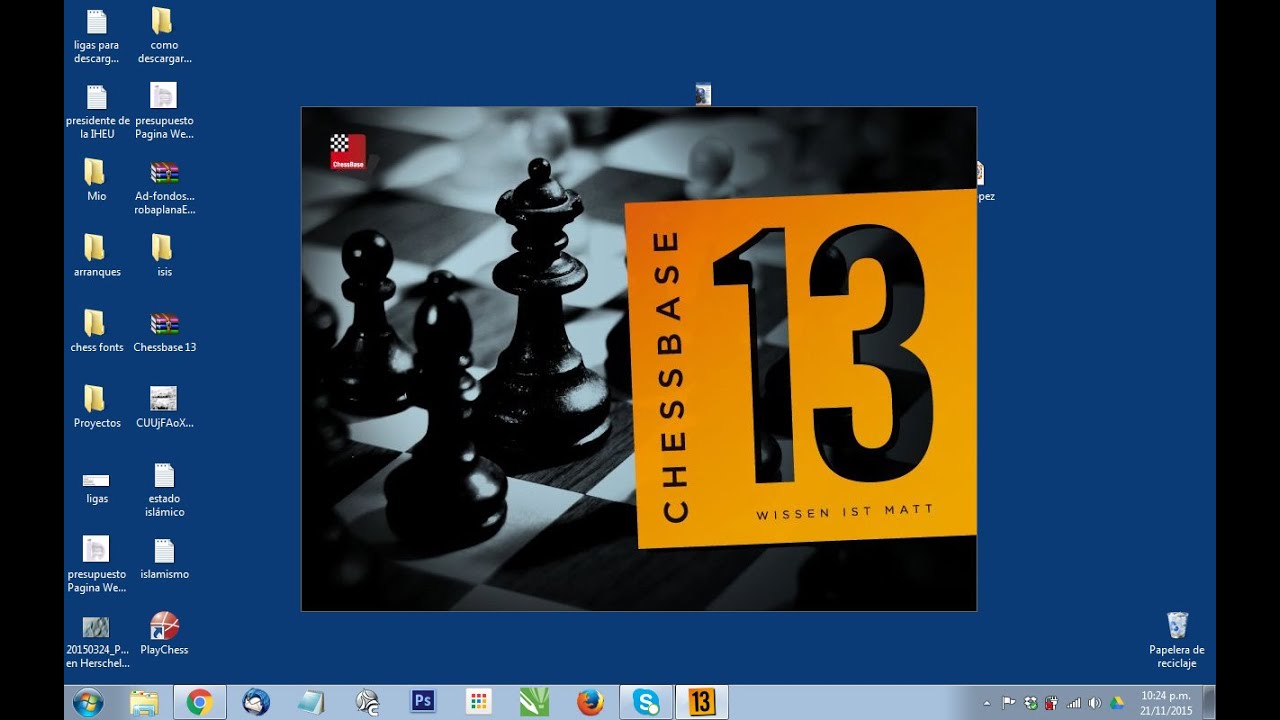Open the notepad-style taskbar icon

311,702
